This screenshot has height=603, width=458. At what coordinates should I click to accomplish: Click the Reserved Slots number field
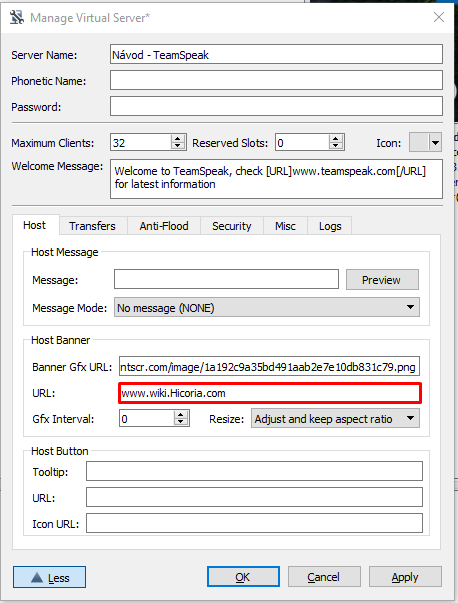(302, 143)
